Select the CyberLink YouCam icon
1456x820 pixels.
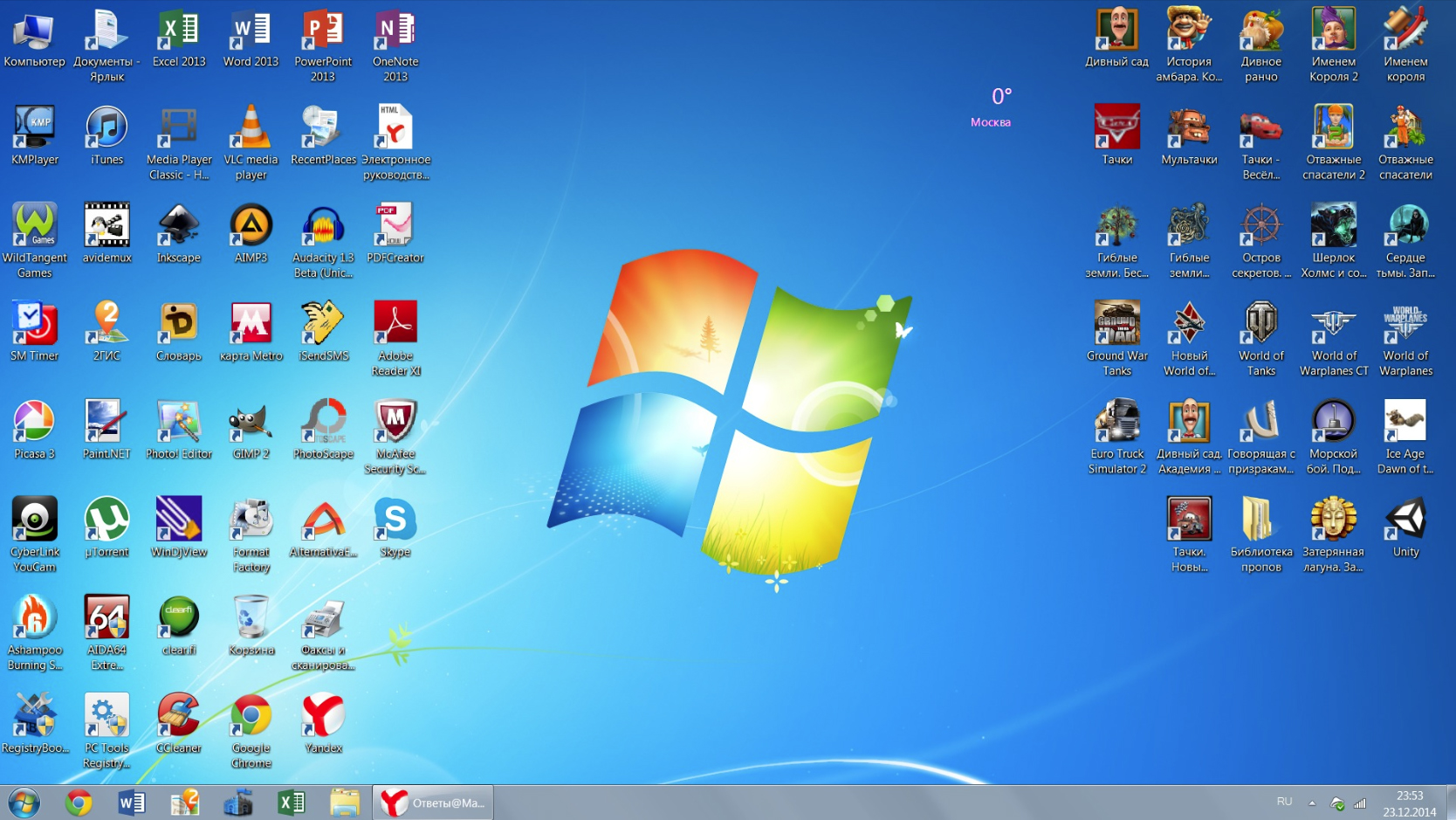(34, 535)
